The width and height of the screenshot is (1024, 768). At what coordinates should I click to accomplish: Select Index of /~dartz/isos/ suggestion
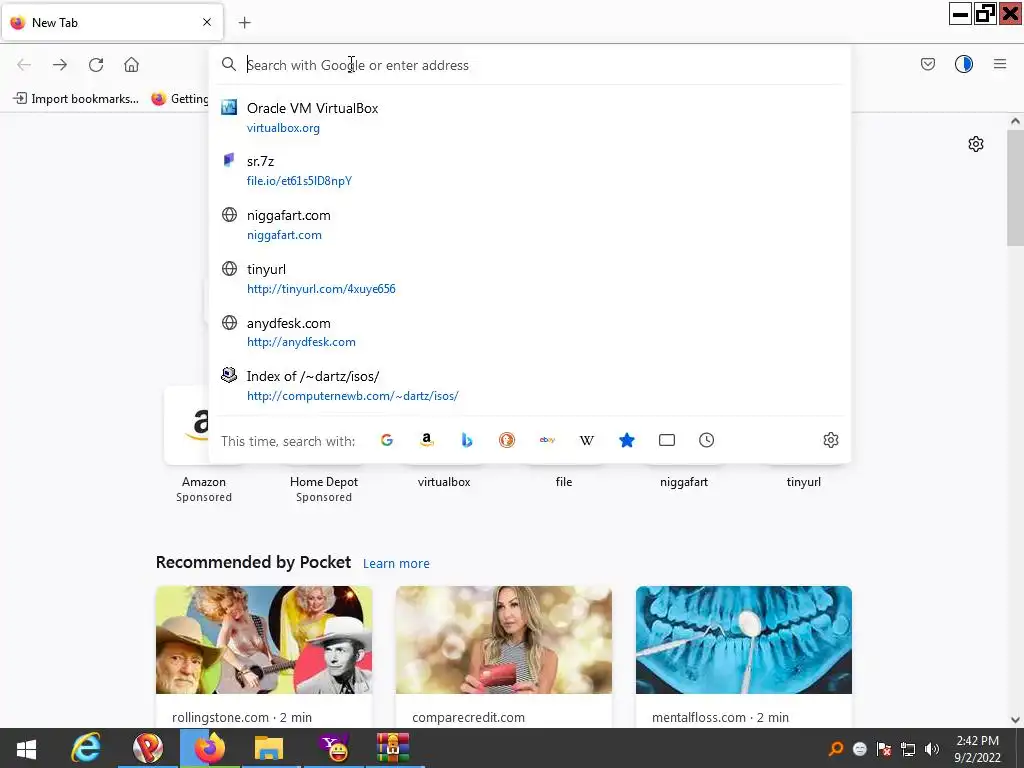pyautogui.click(x=530, y=385)
